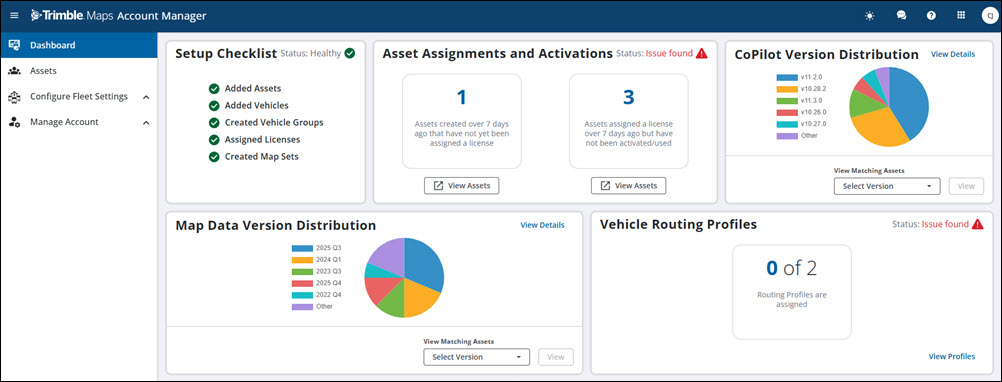Viewport: 1002px width, 382px height.
Task: Open the Assets page in sidebar
Action: point(79,71)
